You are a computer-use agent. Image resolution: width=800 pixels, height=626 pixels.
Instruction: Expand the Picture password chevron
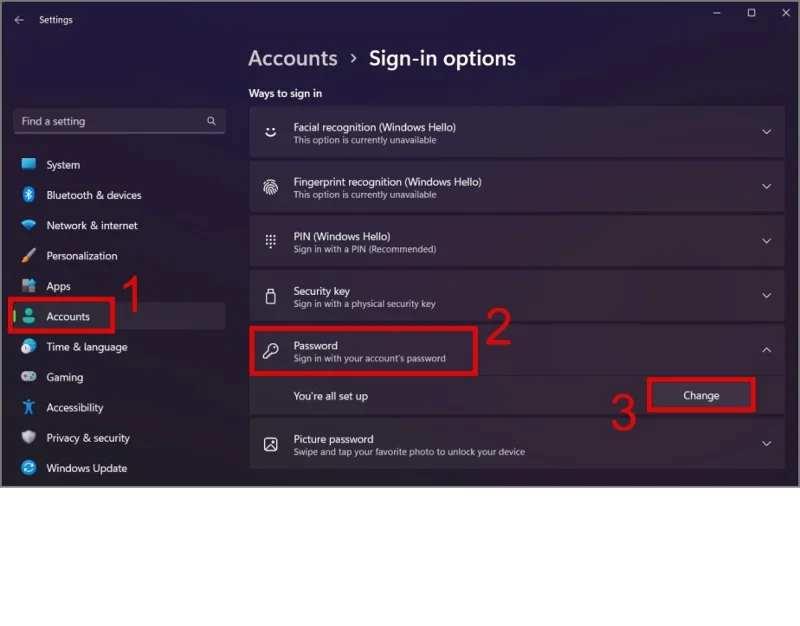766,443
